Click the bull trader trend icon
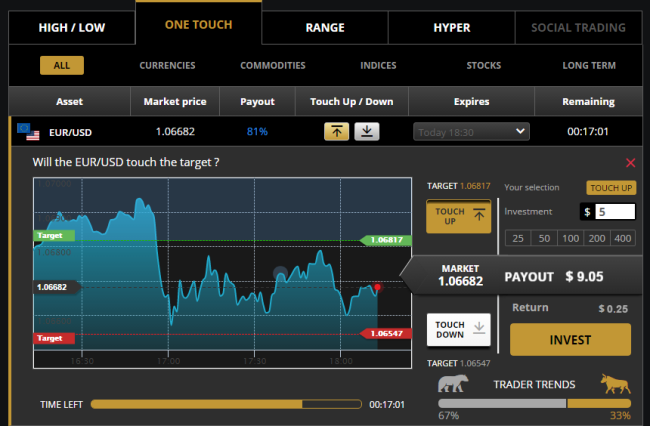Image resolution: width=650 pixels, height=426 pixels. [x=615, y=383]
